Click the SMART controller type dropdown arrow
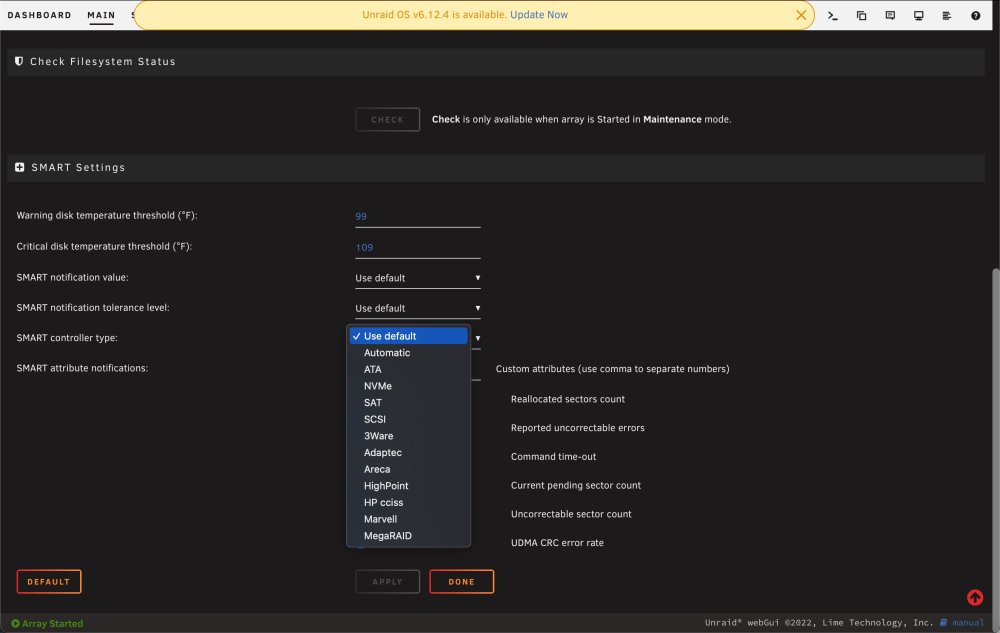The image size is (1000, 633). pyautogui.click(x=477, y=338)
